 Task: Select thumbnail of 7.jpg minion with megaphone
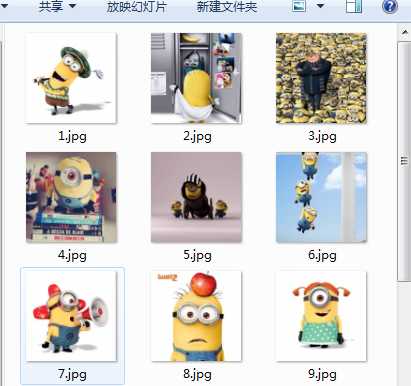point(71,316)
